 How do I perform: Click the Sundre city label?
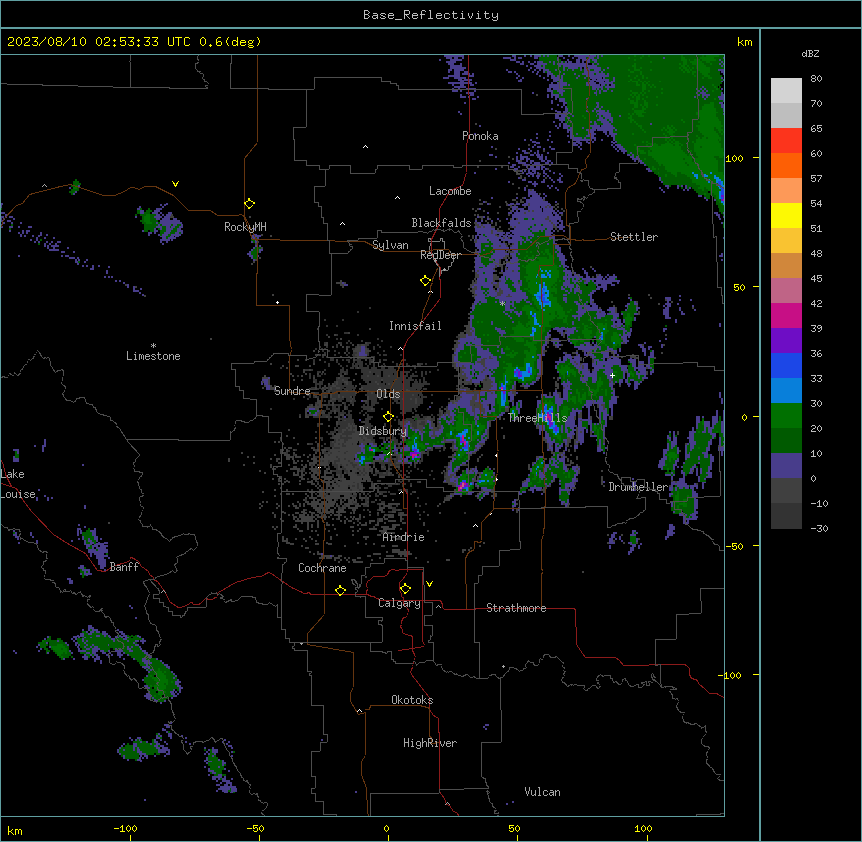292,391
